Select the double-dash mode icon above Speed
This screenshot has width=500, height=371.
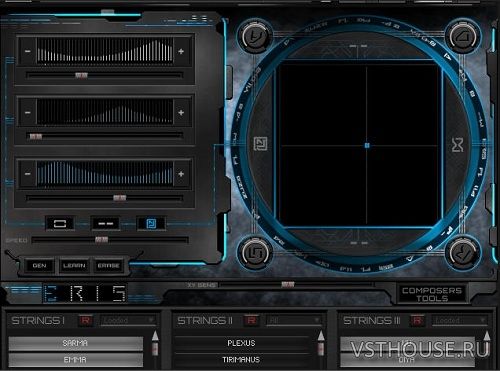pos(105,224)
